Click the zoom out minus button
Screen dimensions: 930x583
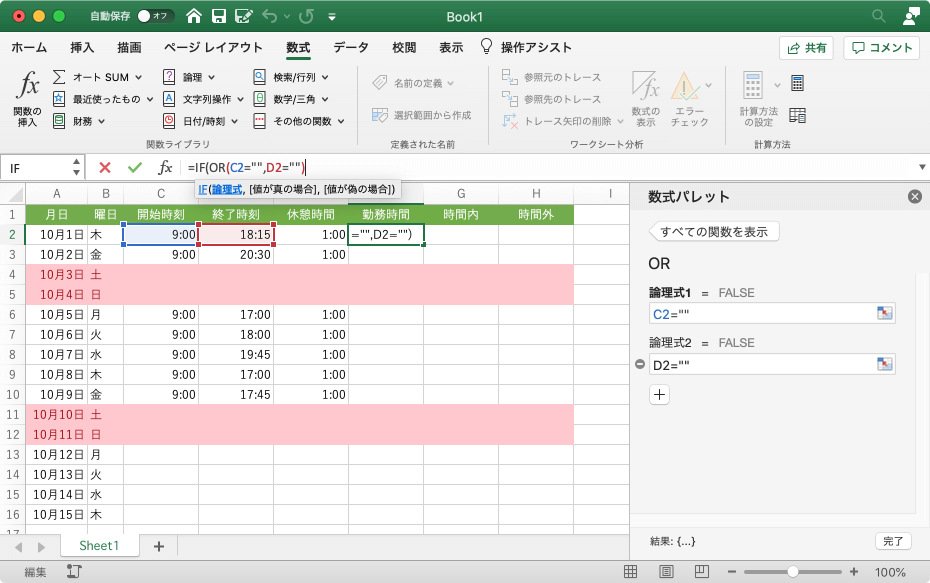point(731,572)
